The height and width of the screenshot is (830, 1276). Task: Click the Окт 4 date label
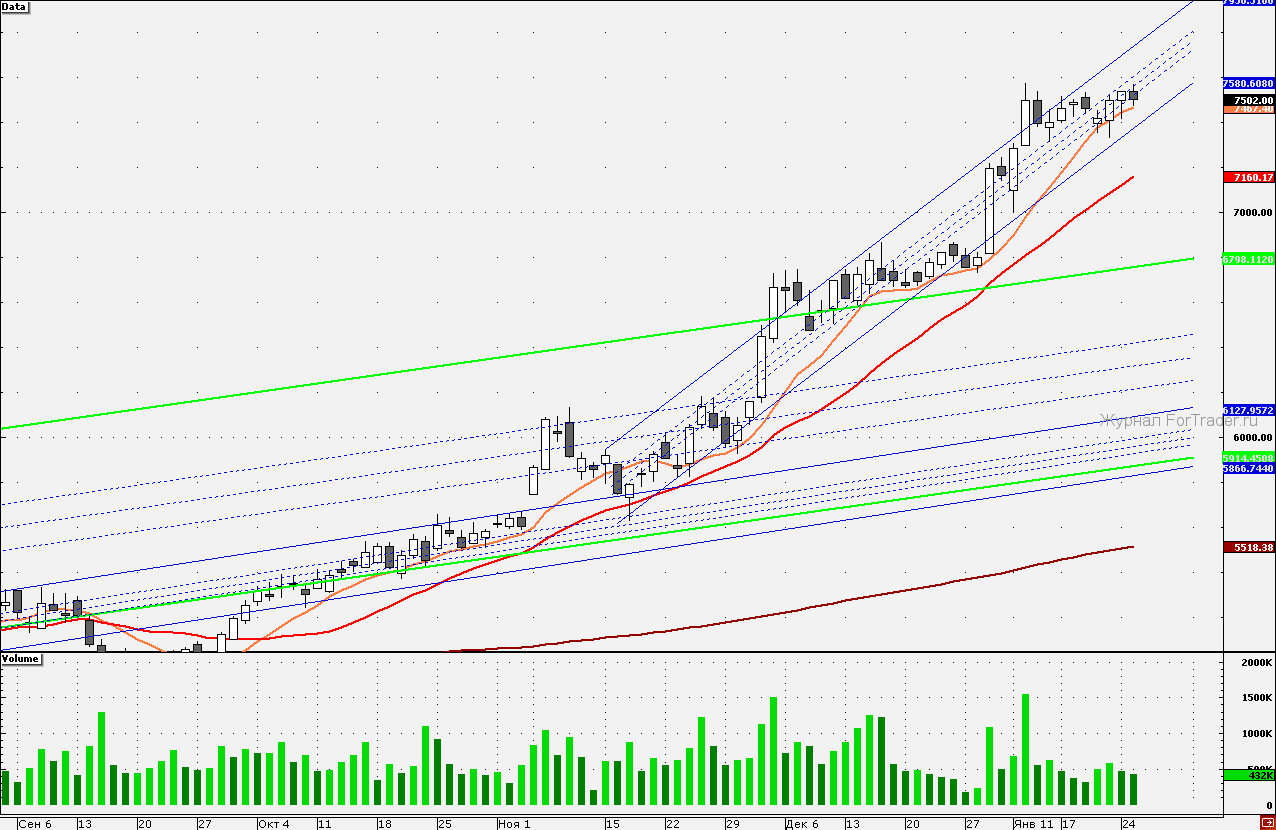(x=273, y=824)
